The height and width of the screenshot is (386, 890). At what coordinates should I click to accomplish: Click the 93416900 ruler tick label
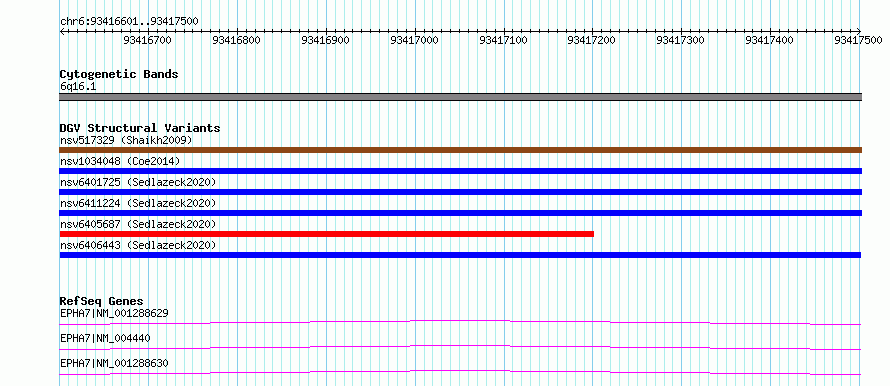(x=325, y=40)
